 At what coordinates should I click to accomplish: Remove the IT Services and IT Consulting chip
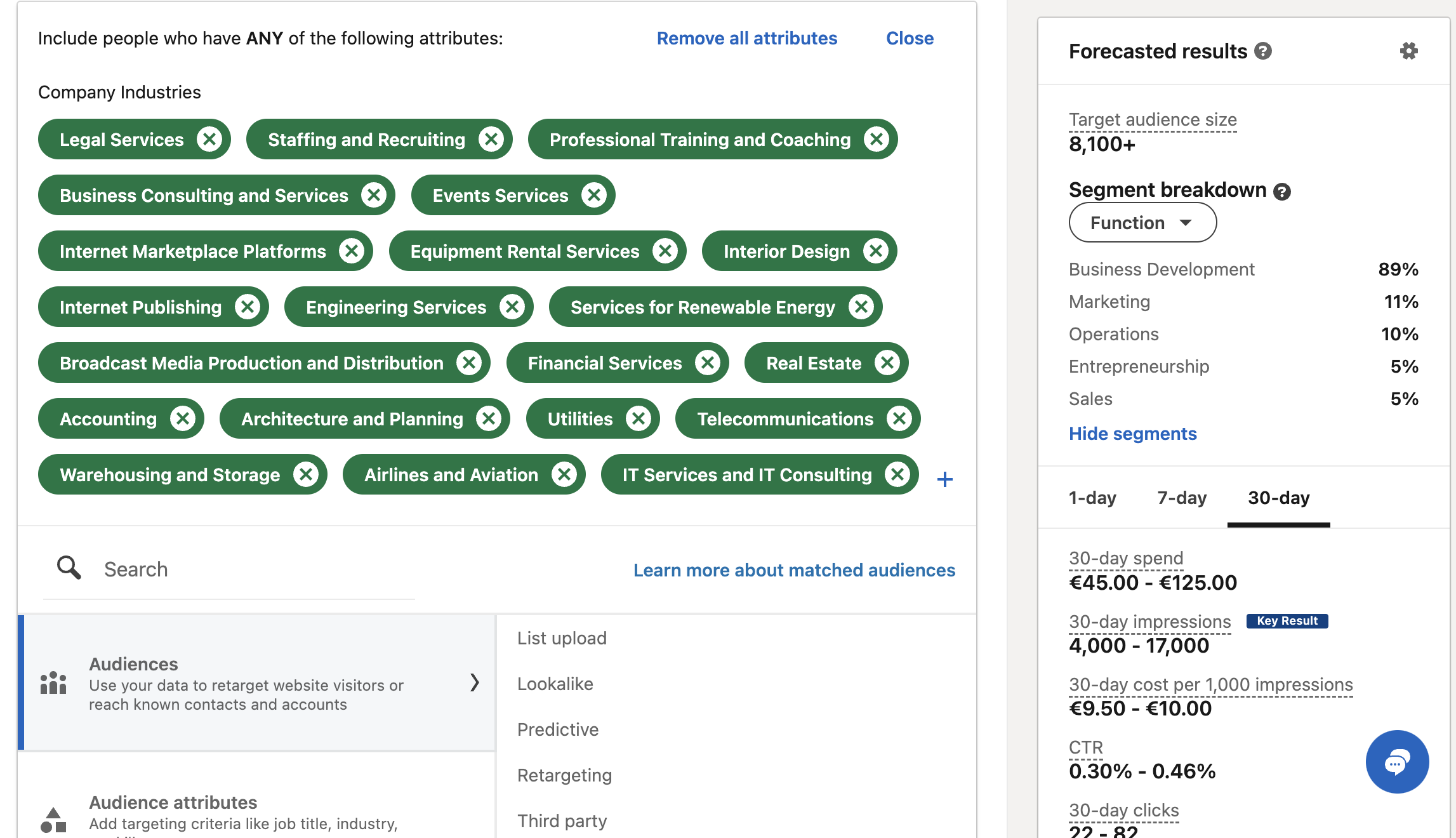point(897,474)
